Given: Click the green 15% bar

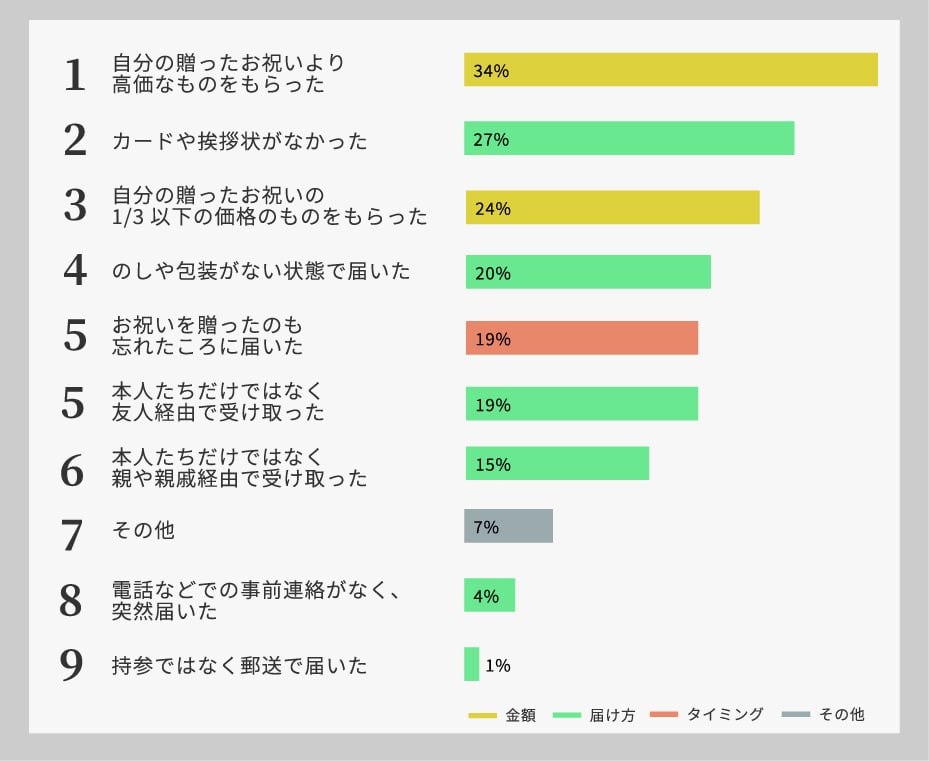Looking at the screenshot, I should point(557,464).
